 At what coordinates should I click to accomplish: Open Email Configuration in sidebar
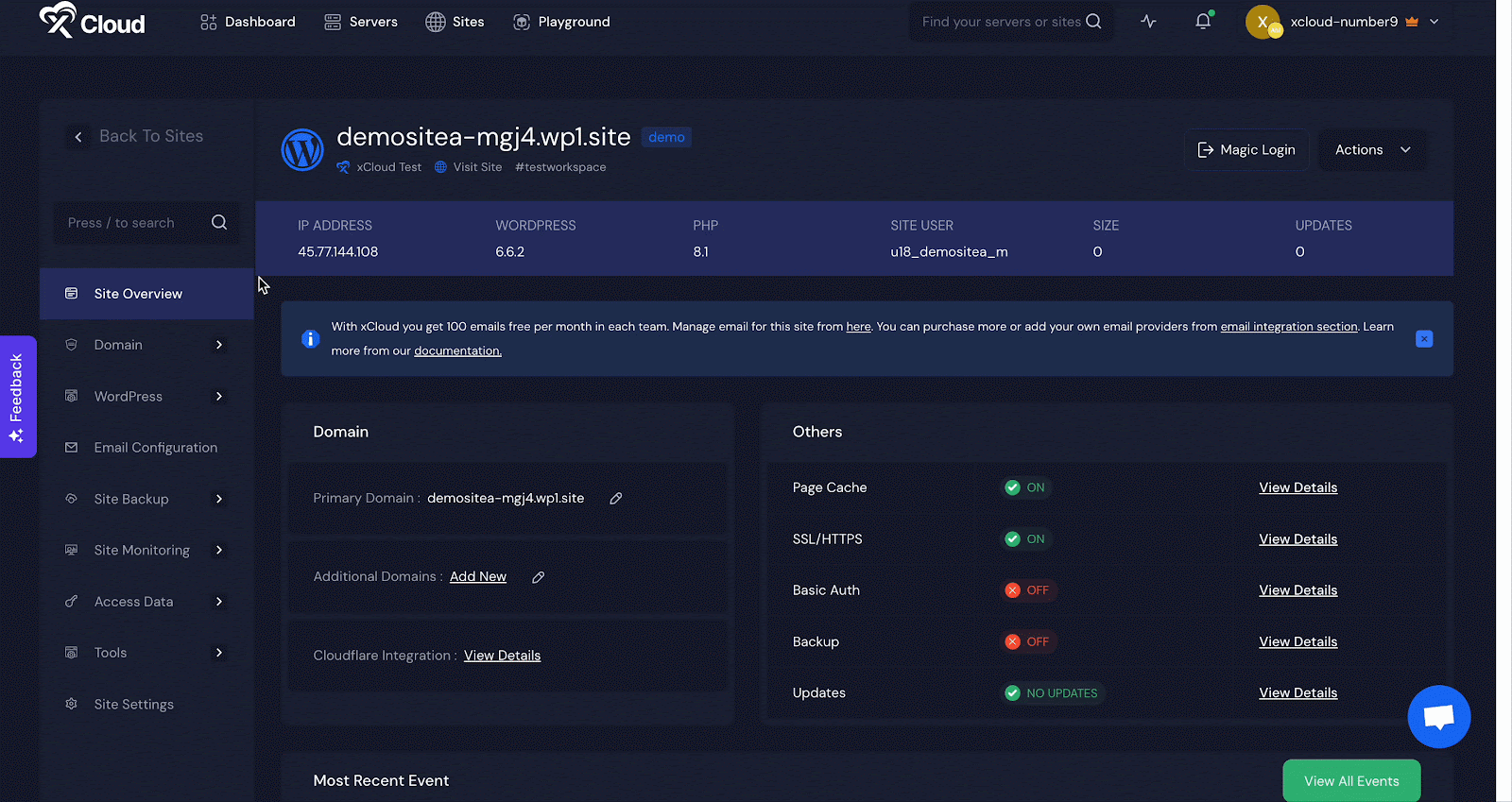[x=146, y=448]
